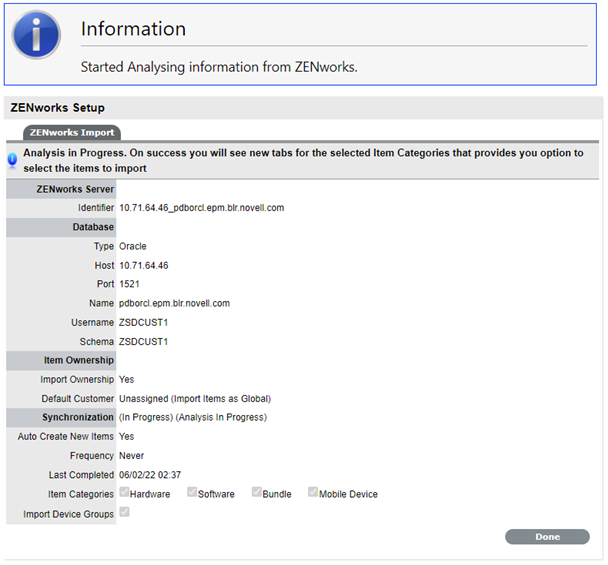The width and height of the screenshot is (608, 565).
Task: Click the ZENworks Setup heading
Action: click(x=57, y=108)
